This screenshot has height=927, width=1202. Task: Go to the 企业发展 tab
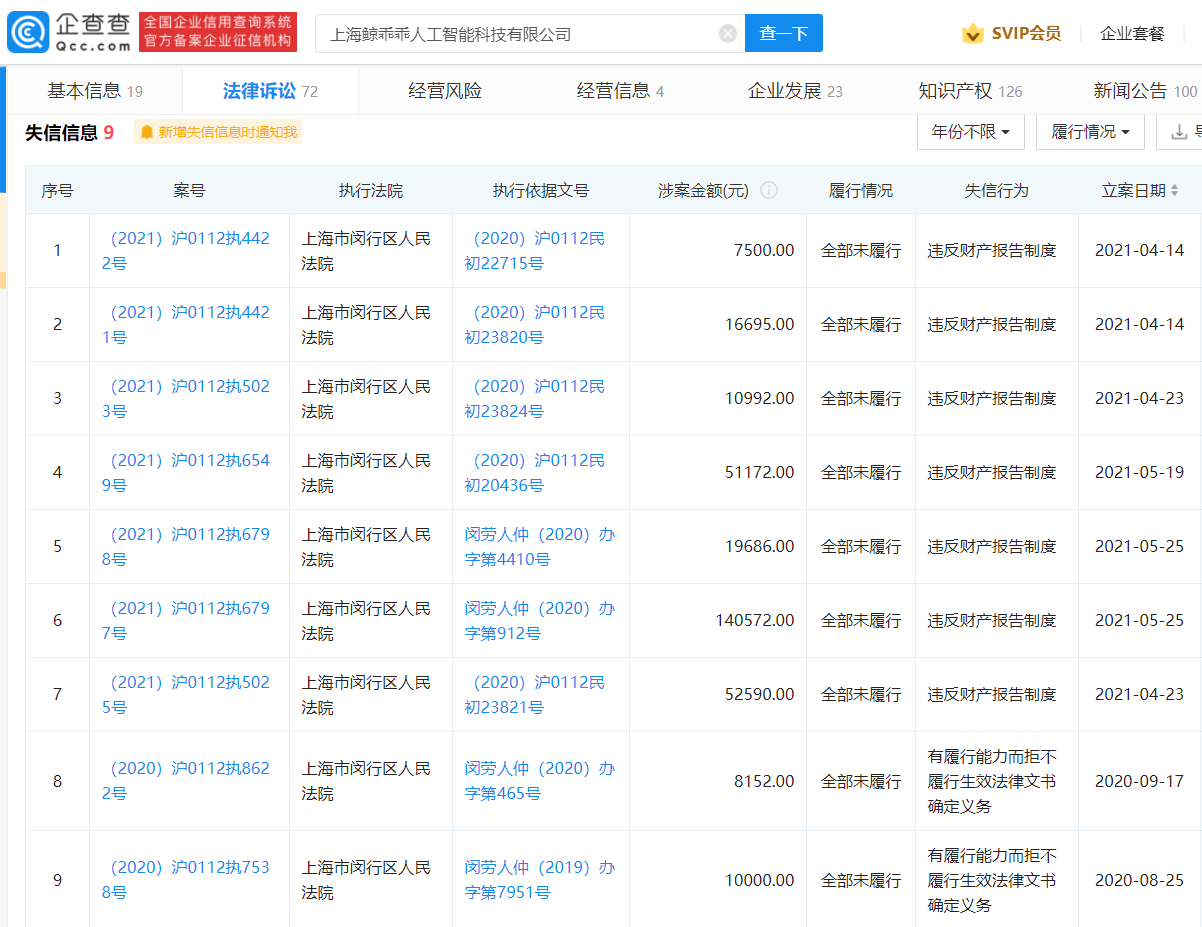[795, 91]
